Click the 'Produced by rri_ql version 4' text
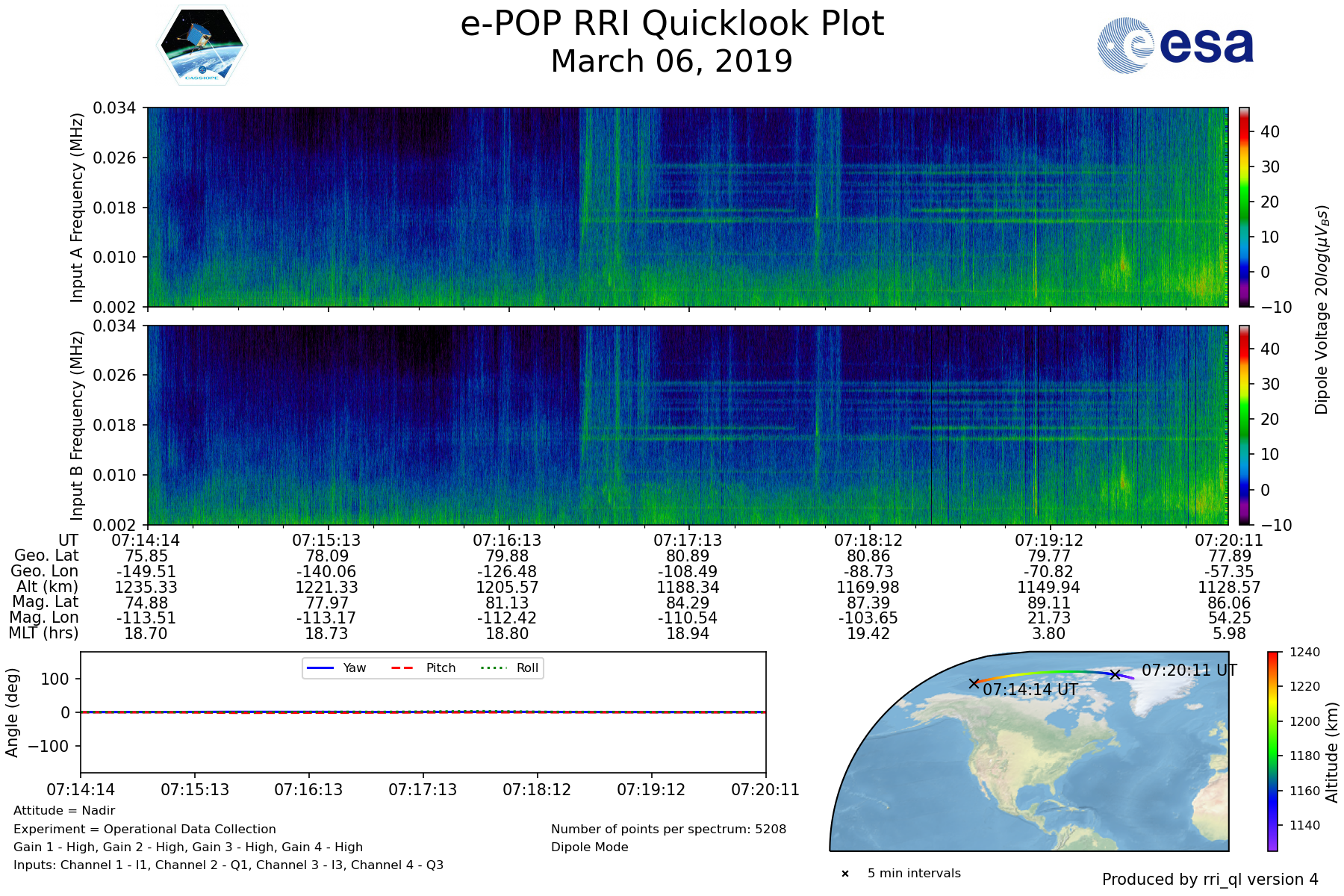The image size is (1344, 896). tap(1210, 880)
